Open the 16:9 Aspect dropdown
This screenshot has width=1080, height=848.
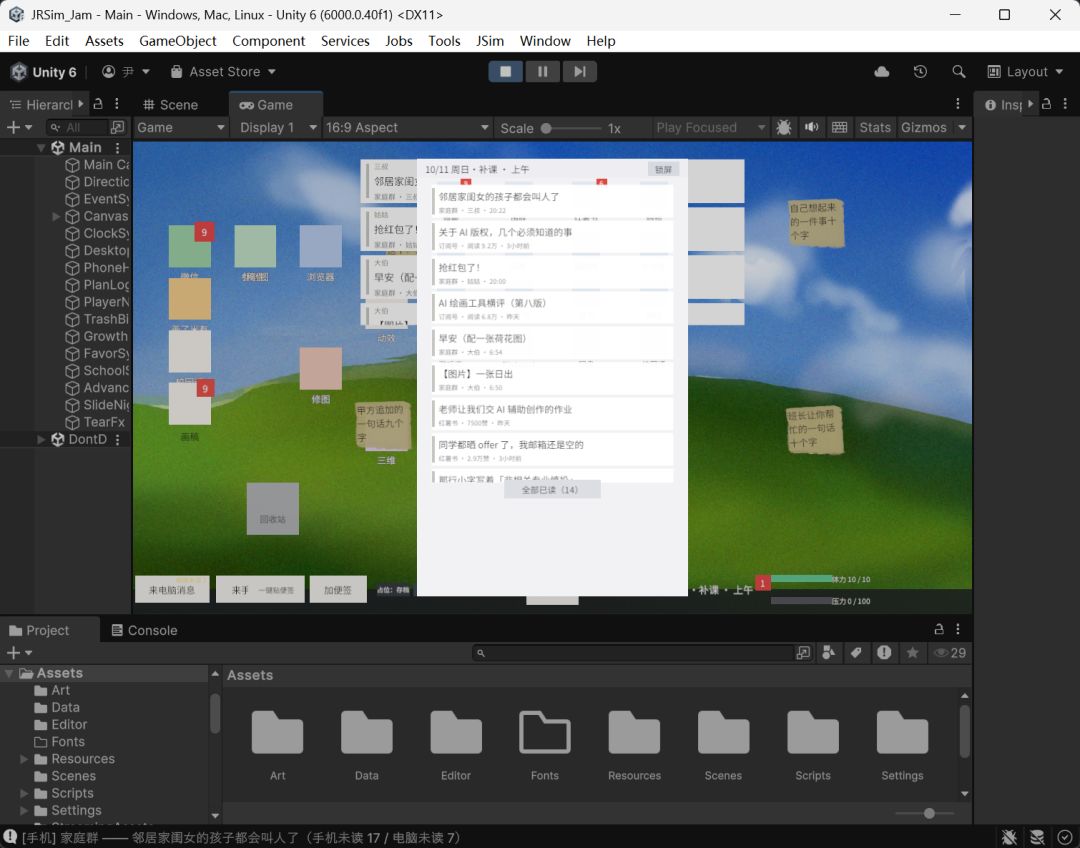coord(407,127)
